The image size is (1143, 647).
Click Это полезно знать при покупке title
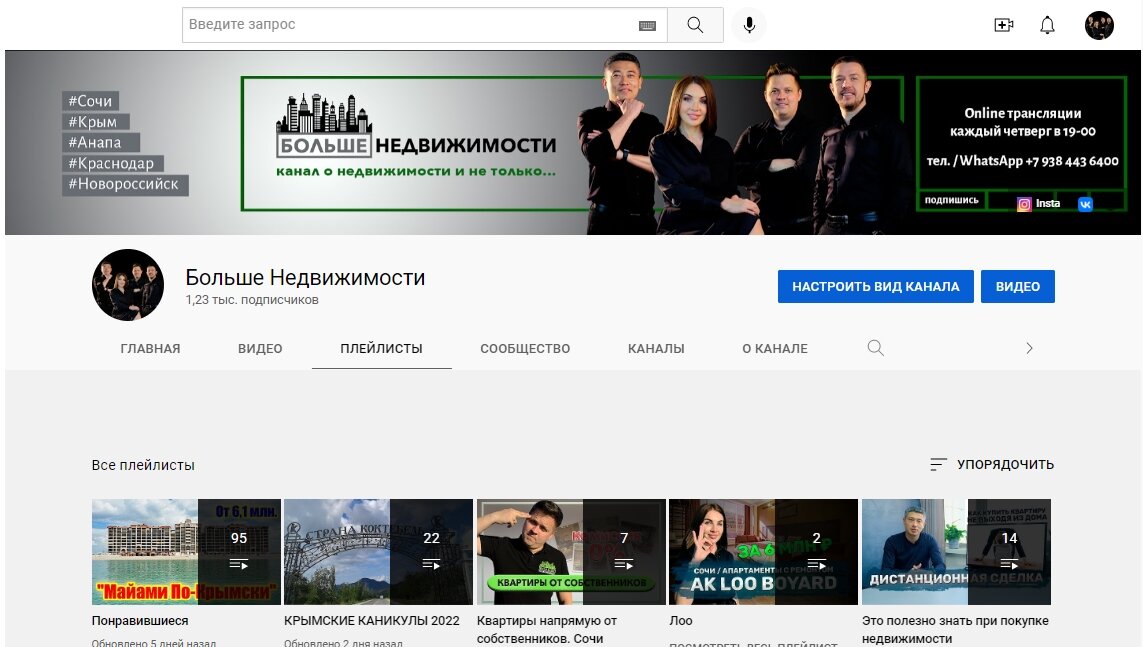point(955,630)
